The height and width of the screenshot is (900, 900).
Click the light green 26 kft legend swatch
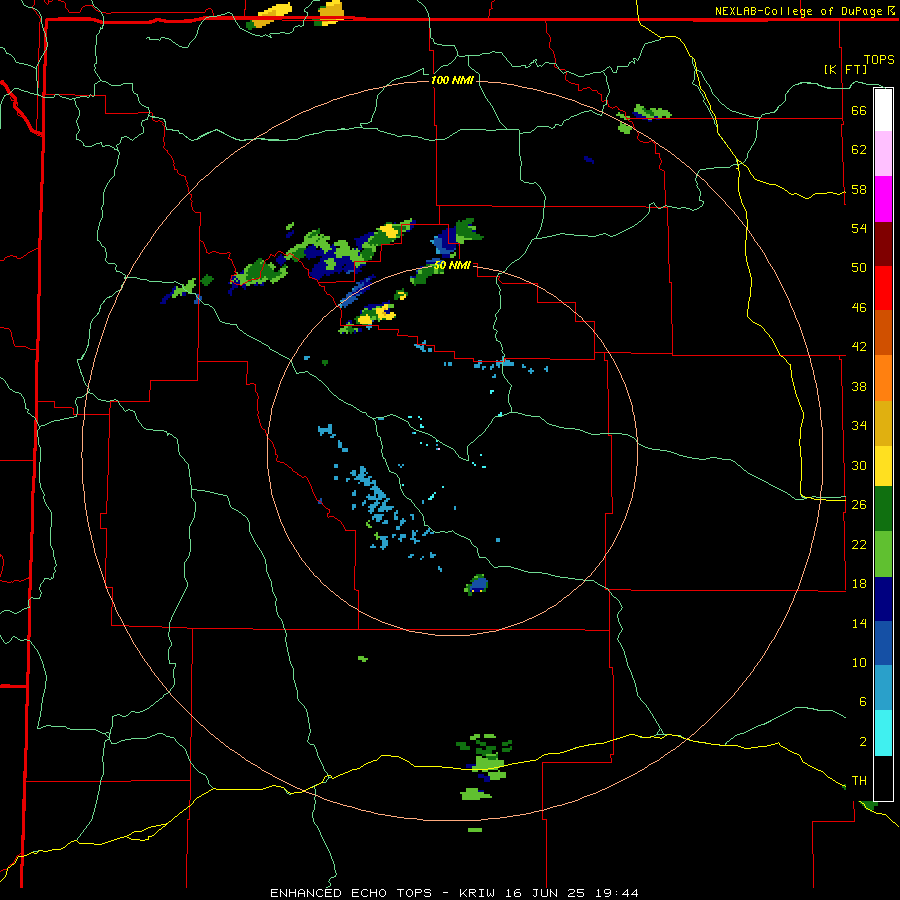[883, 554]
